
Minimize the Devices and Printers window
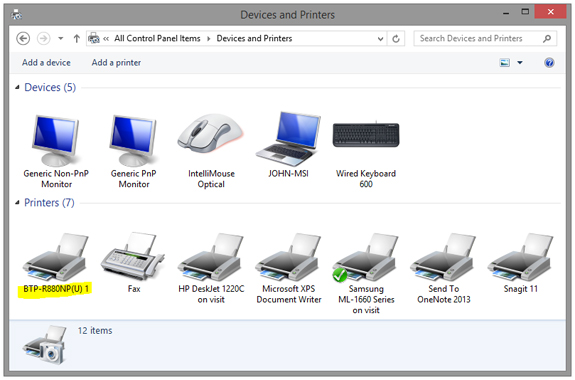pyautogui.click(x=506, y=12)
